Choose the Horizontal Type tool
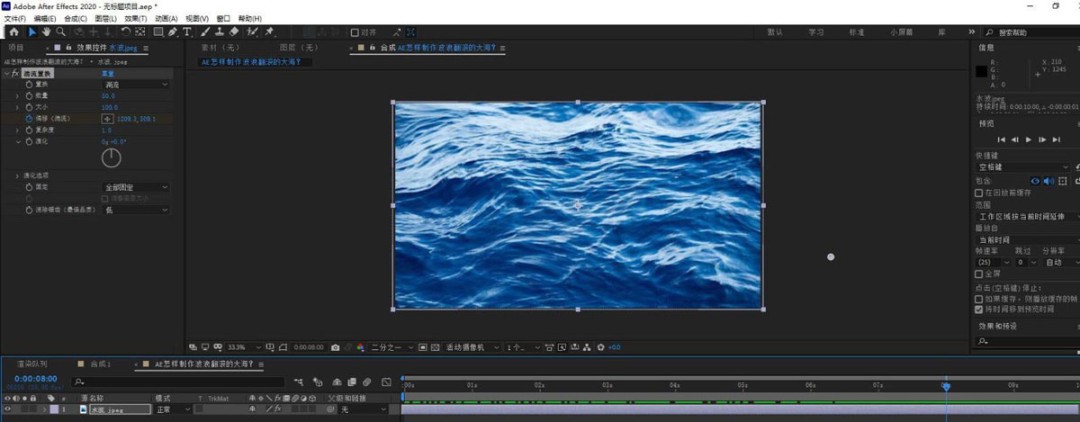This screenshot has width=1080, height=422. coord(189,32)
